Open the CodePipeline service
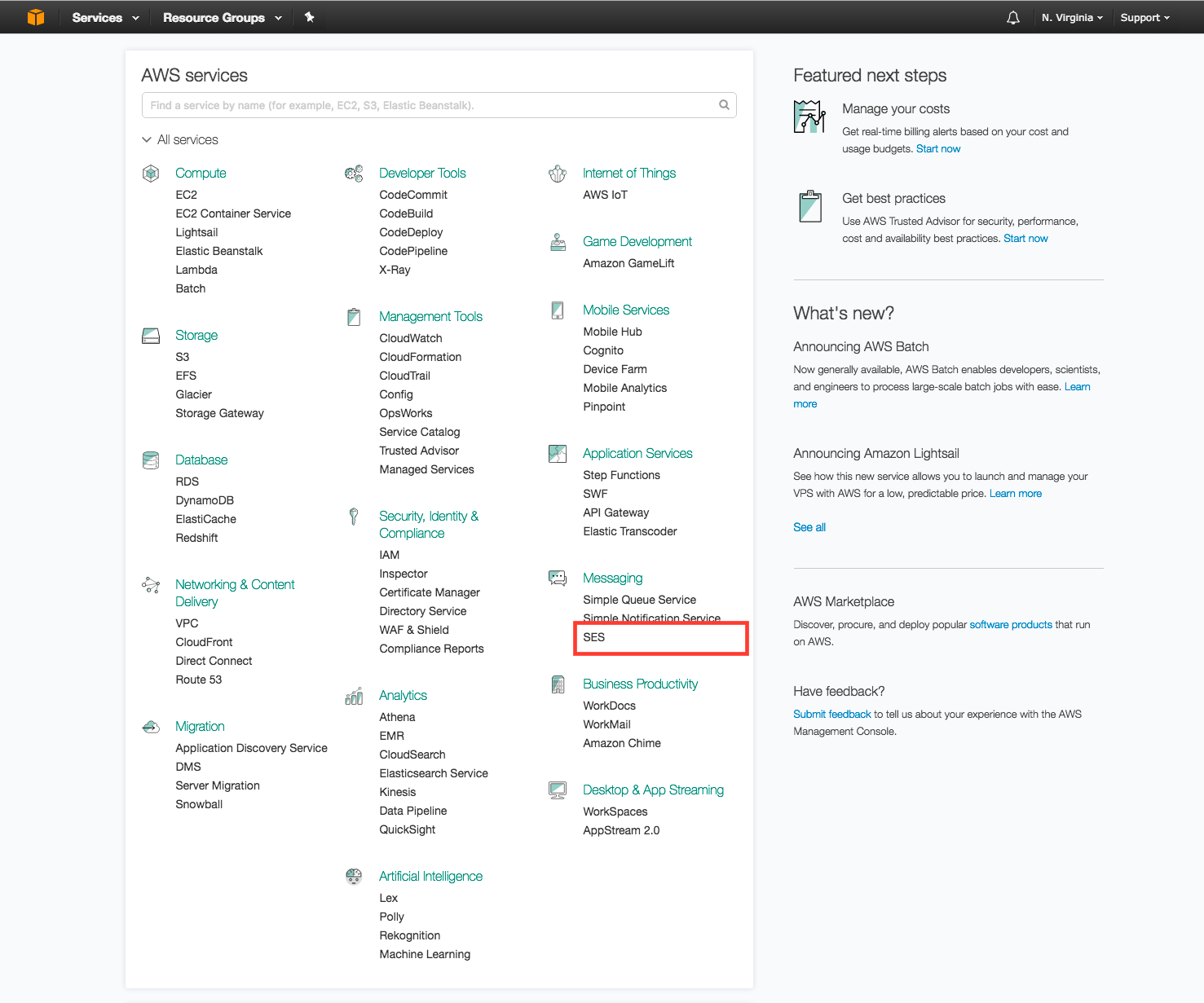The height and width of the screenshot is (1003, 1204). point(413,251)
